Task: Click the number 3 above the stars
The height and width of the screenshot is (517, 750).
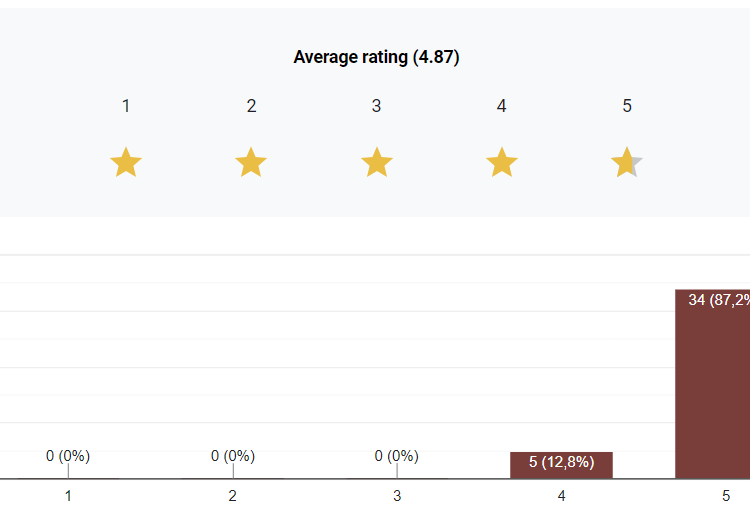Action: pos(376,106)
